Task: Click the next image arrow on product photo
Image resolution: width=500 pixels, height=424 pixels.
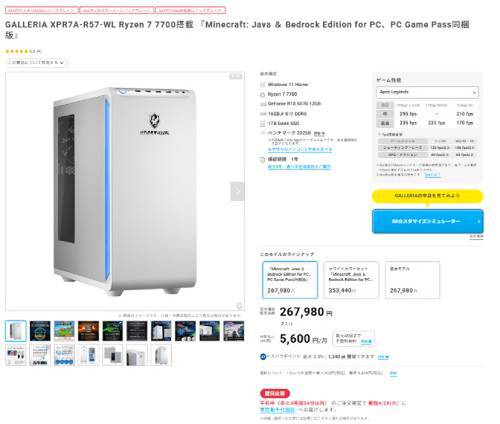Action: [237, 191]
